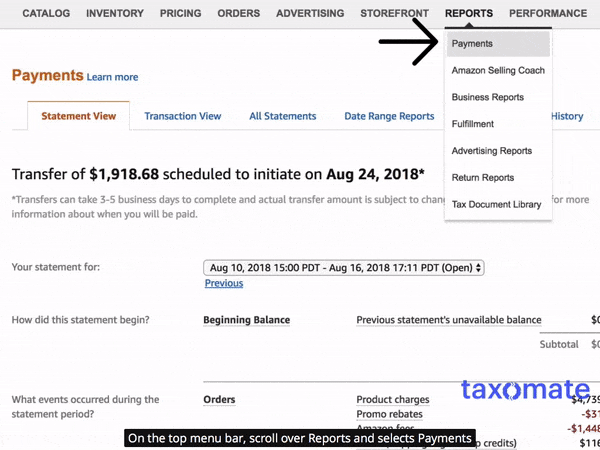Click the Aug 24, 2018 transfer date
The height and width of the screenshot is (450, 600).
pos(373,174)
